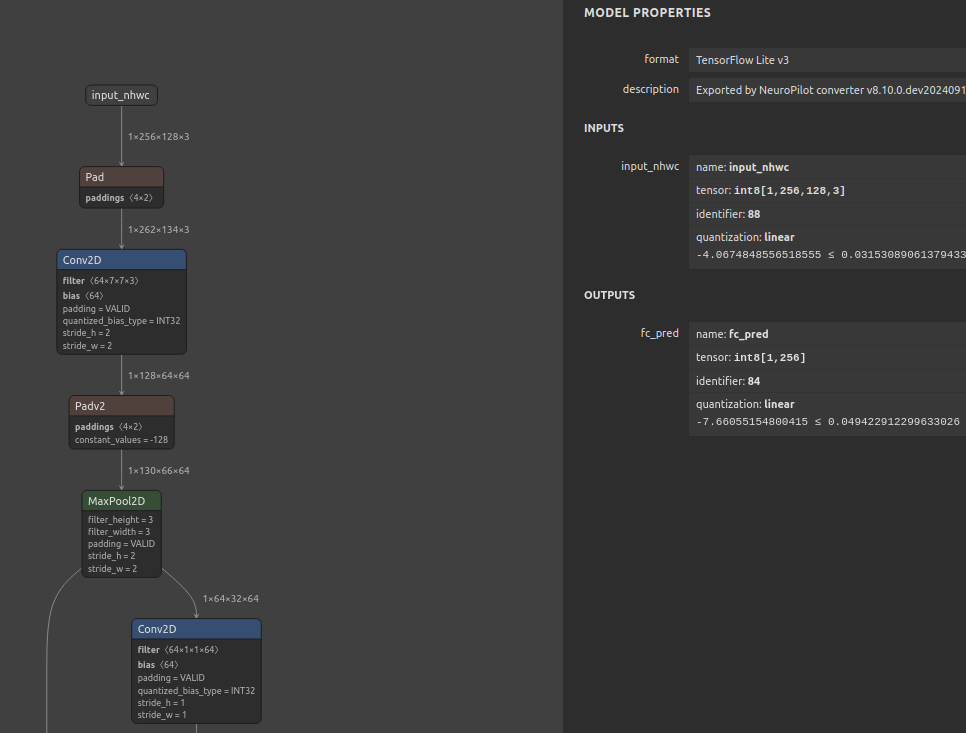Click the description field with NeuroPilot converter text
This screenshot has height=733, width=966.
pos(827,89)
